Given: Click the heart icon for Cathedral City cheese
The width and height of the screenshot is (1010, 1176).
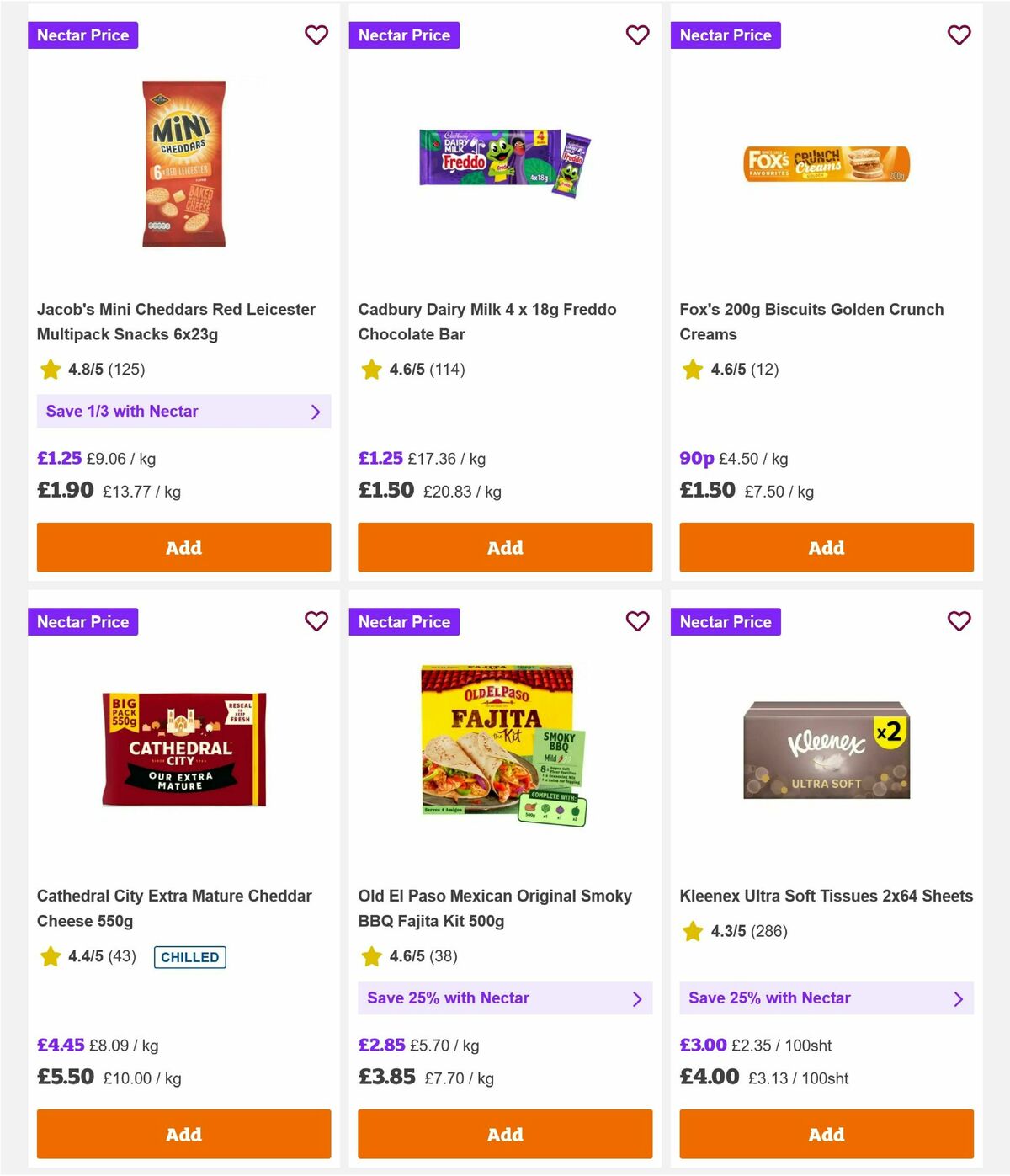Looking at the screenshot, I should click(x=316, y=621).
